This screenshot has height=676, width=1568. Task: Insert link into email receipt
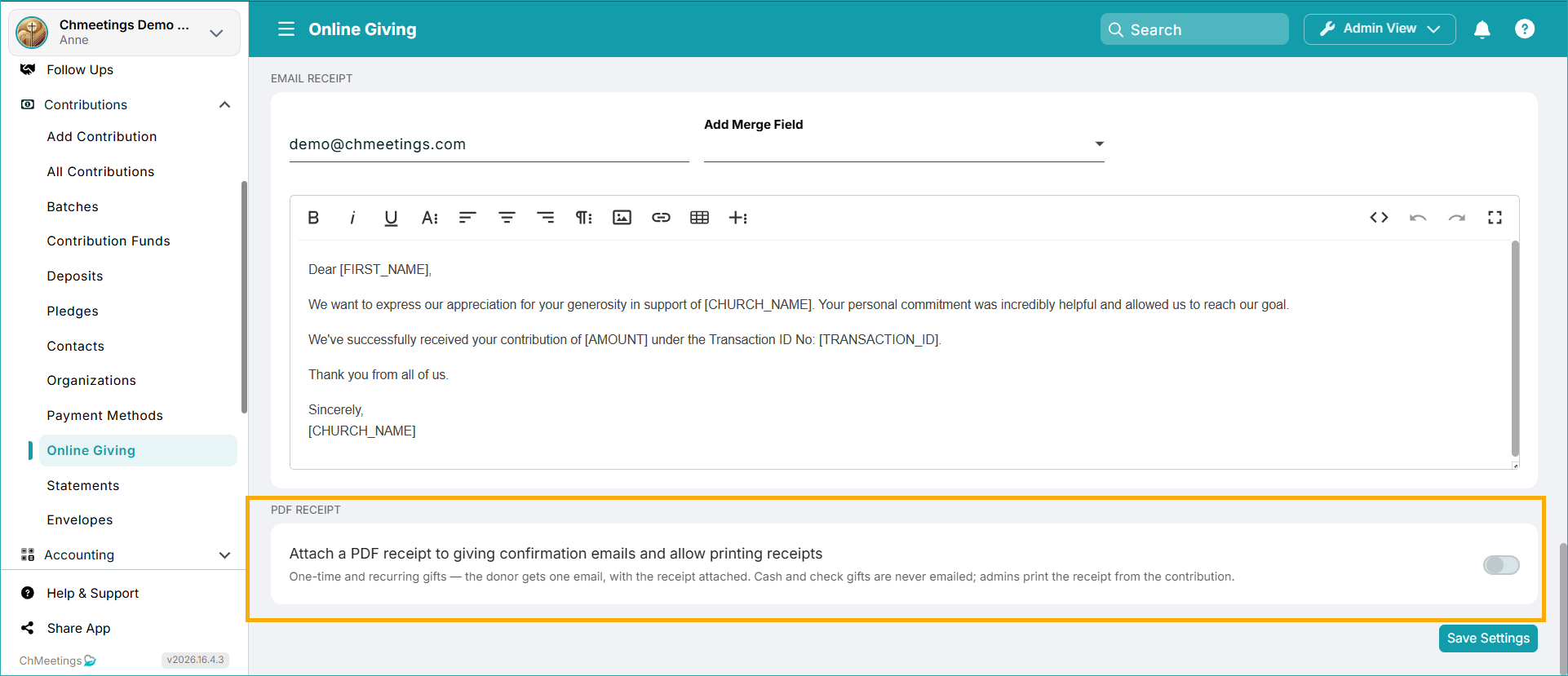[x=661, y=218]
